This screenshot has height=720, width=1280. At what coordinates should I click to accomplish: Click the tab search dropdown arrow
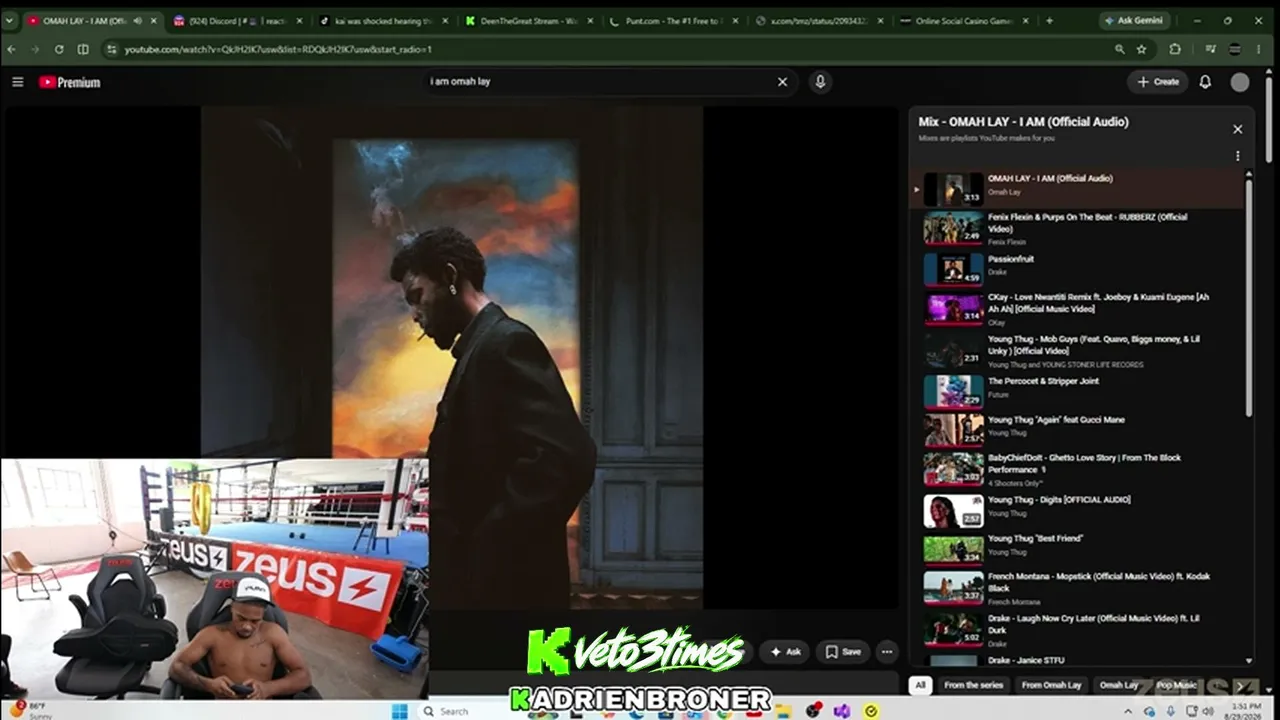pyautogui.click(x=9, y=20)
